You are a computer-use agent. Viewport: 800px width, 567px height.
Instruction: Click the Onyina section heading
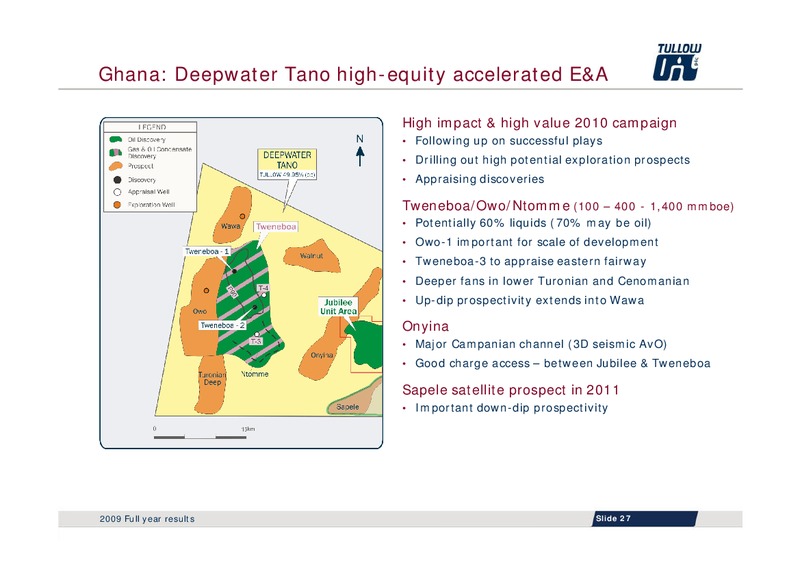[426, 327]
